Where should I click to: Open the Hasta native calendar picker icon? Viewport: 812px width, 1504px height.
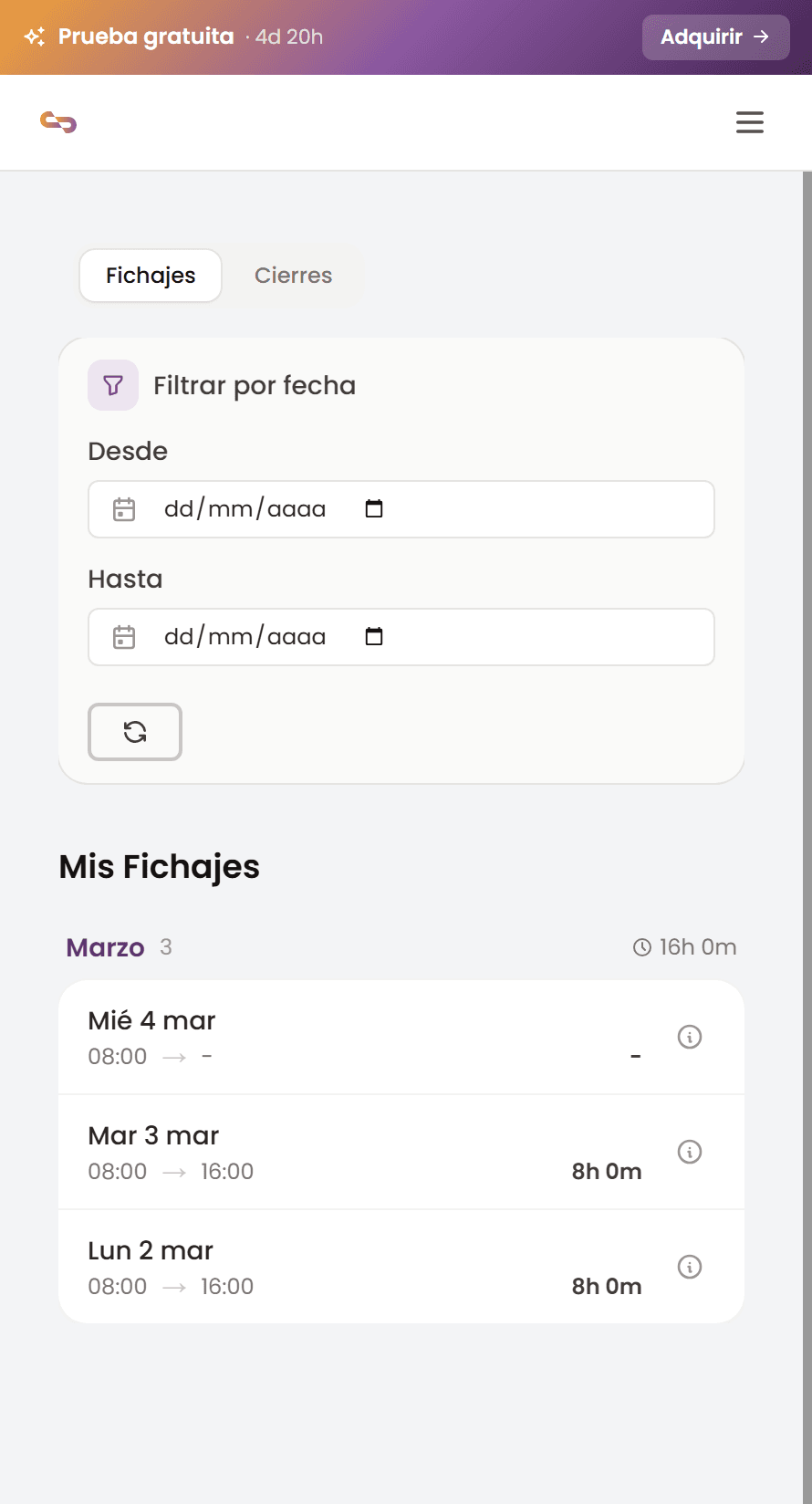(x=374, y=636)
